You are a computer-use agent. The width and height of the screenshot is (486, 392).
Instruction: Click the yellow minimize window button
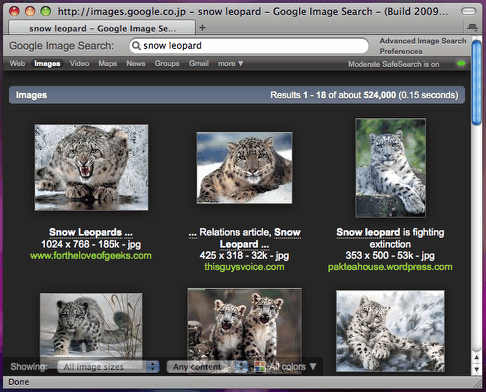pyautogui.click(x=30, y=11)
